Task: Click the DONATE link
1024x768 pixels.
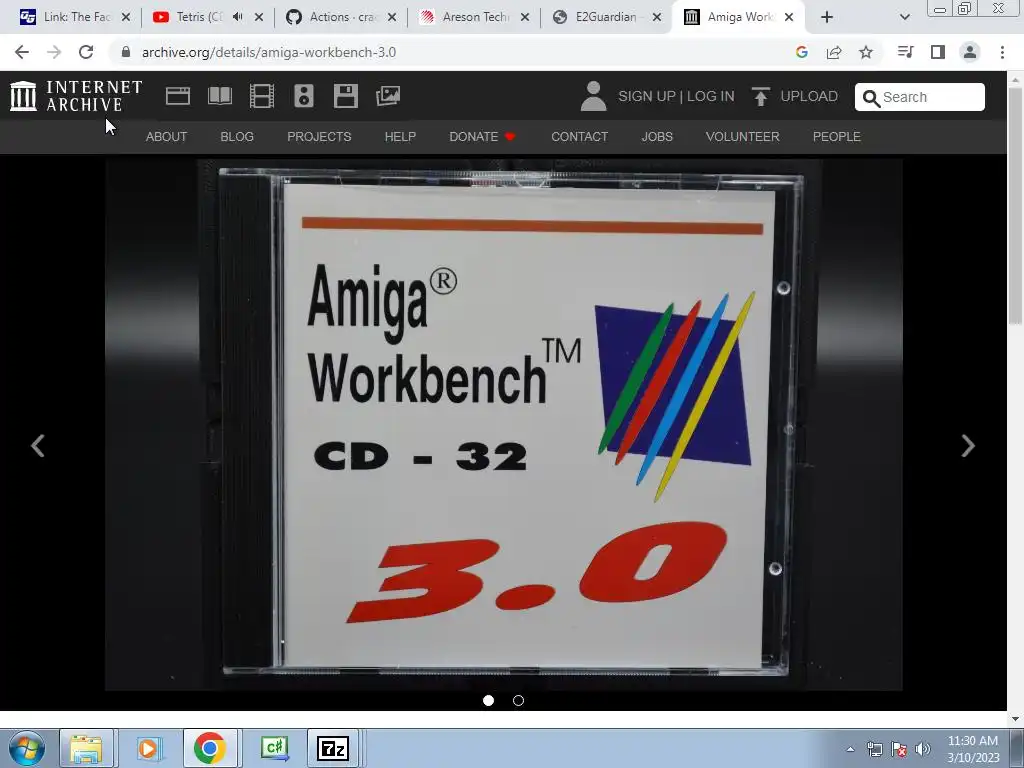Action: coord(482,136)
